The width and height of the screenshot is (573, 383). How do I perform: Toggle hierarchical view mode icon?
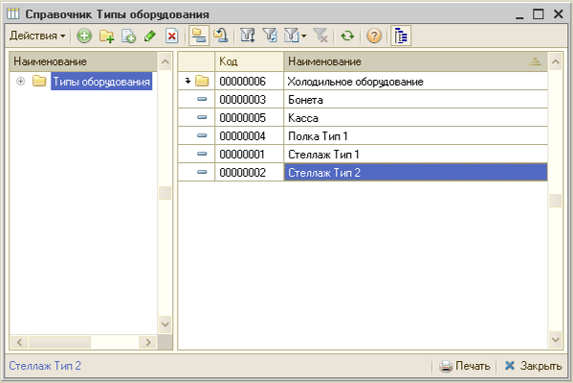[x=199, y=36]
